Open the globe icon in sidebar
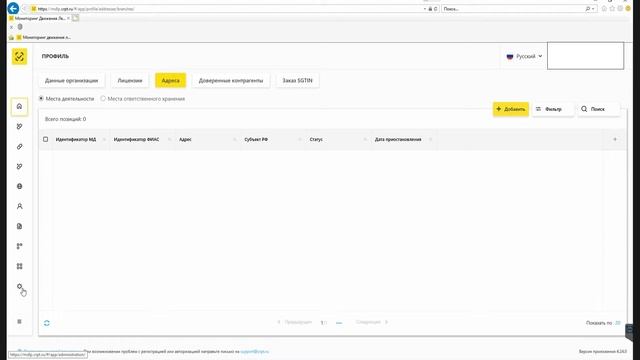Screen dimensions: 640x360 point(19,186)
